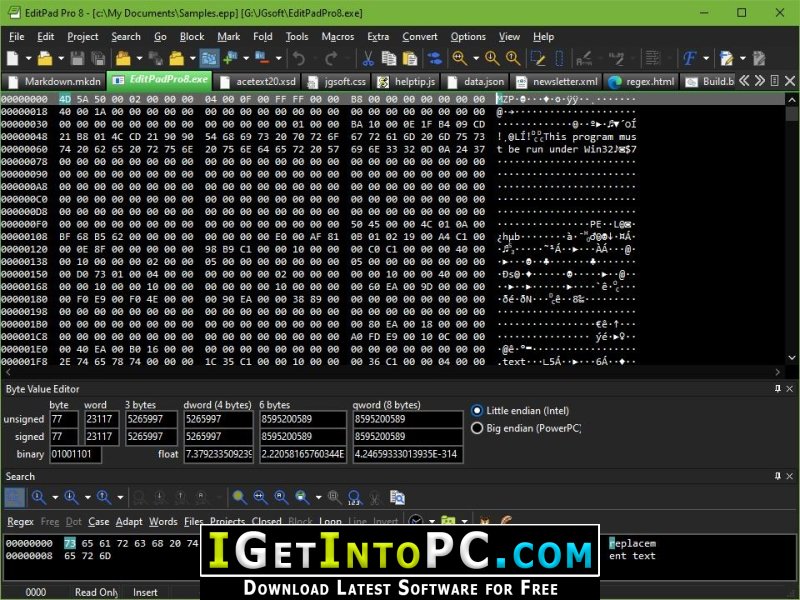
Task: Click the first magnifier search icon in main toolbar
Action: pyautogui.click(x=460, y=58)
